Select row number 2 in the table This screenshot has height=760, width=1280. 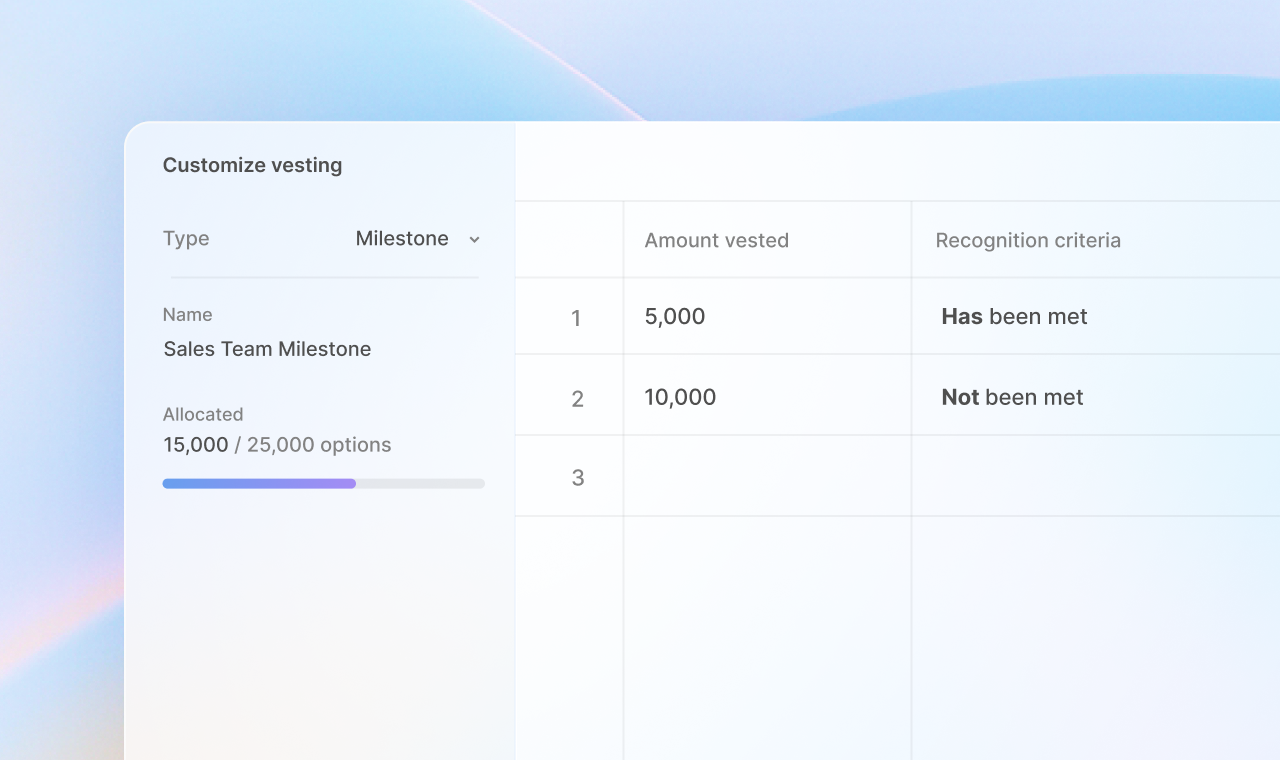(577, 398)
